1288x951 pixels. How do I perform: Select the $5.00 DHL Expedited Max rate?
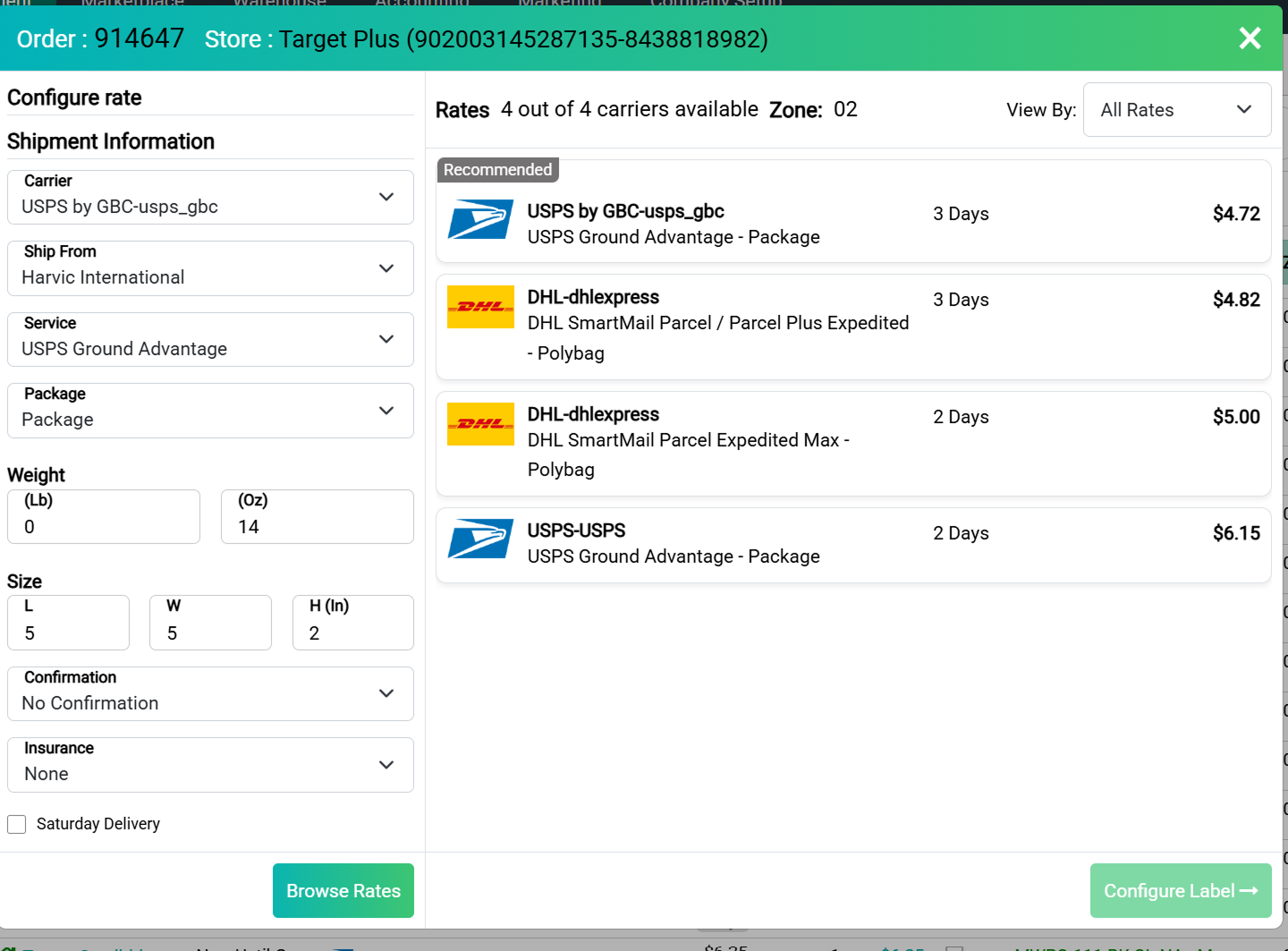click(852, 444)
